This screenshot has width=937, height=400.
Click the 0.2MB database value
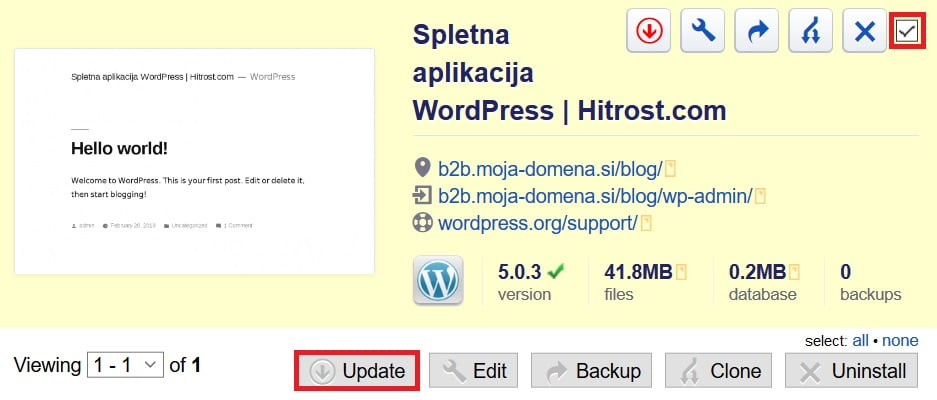point(757,272)
